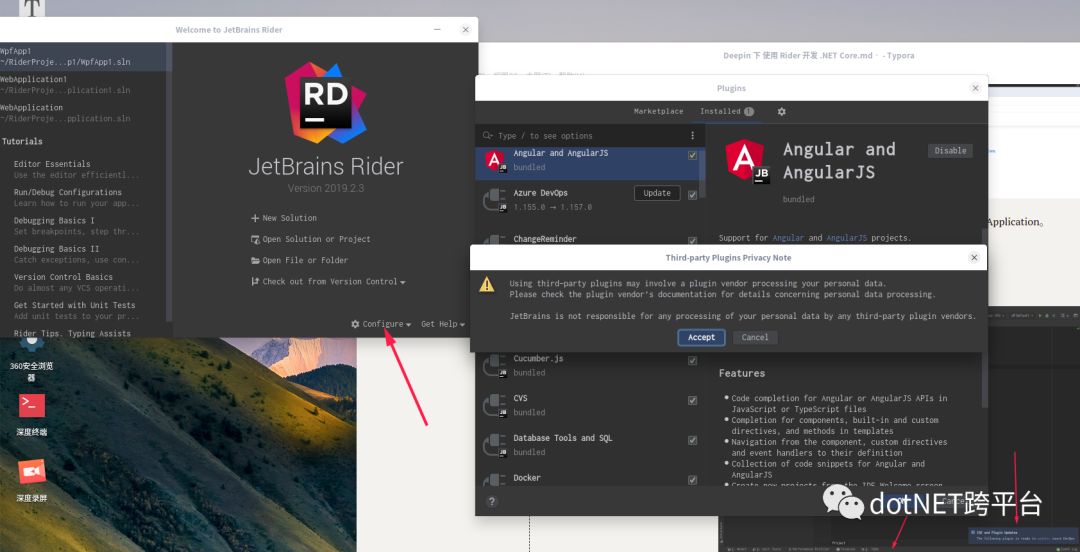
Task: Select the Docker plugin icon
Action: click(495, 481)
